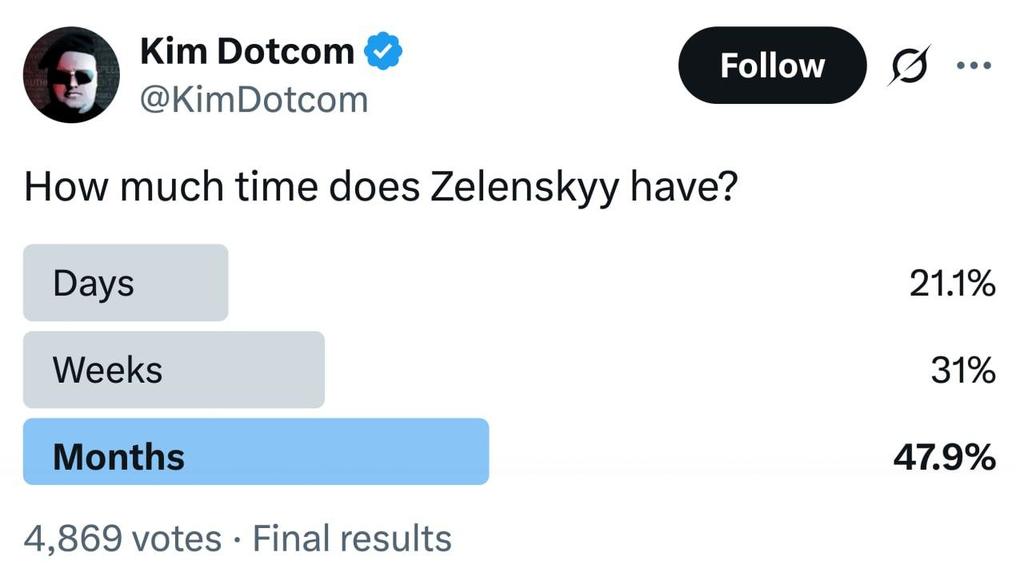The height and width of the screenshot is (576, 1024).
Task: Click the bold 47.9% Months result
Action: click(943, 458)
